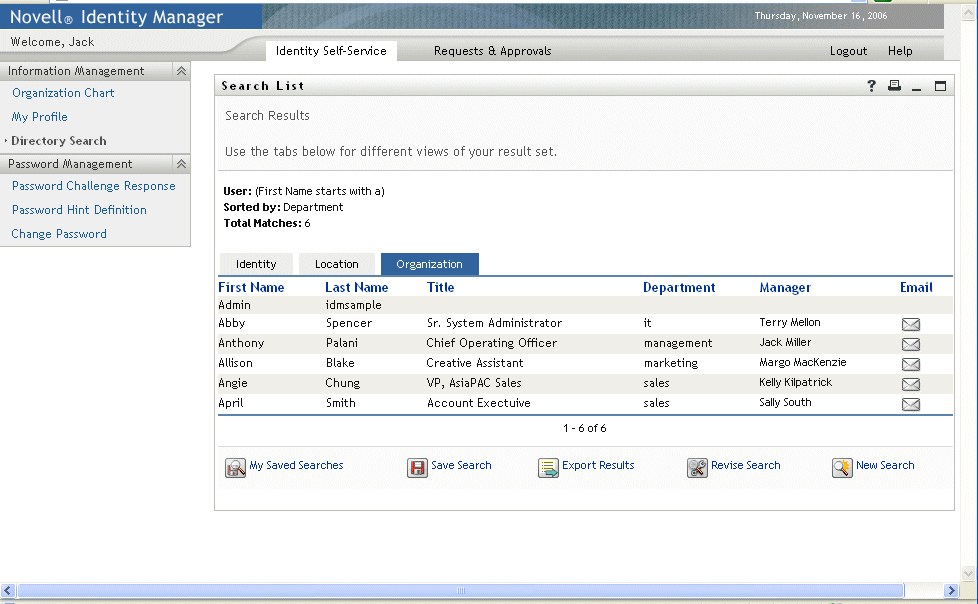
Task: Click the Export Results icon
Action: click(x=548, y=467)
